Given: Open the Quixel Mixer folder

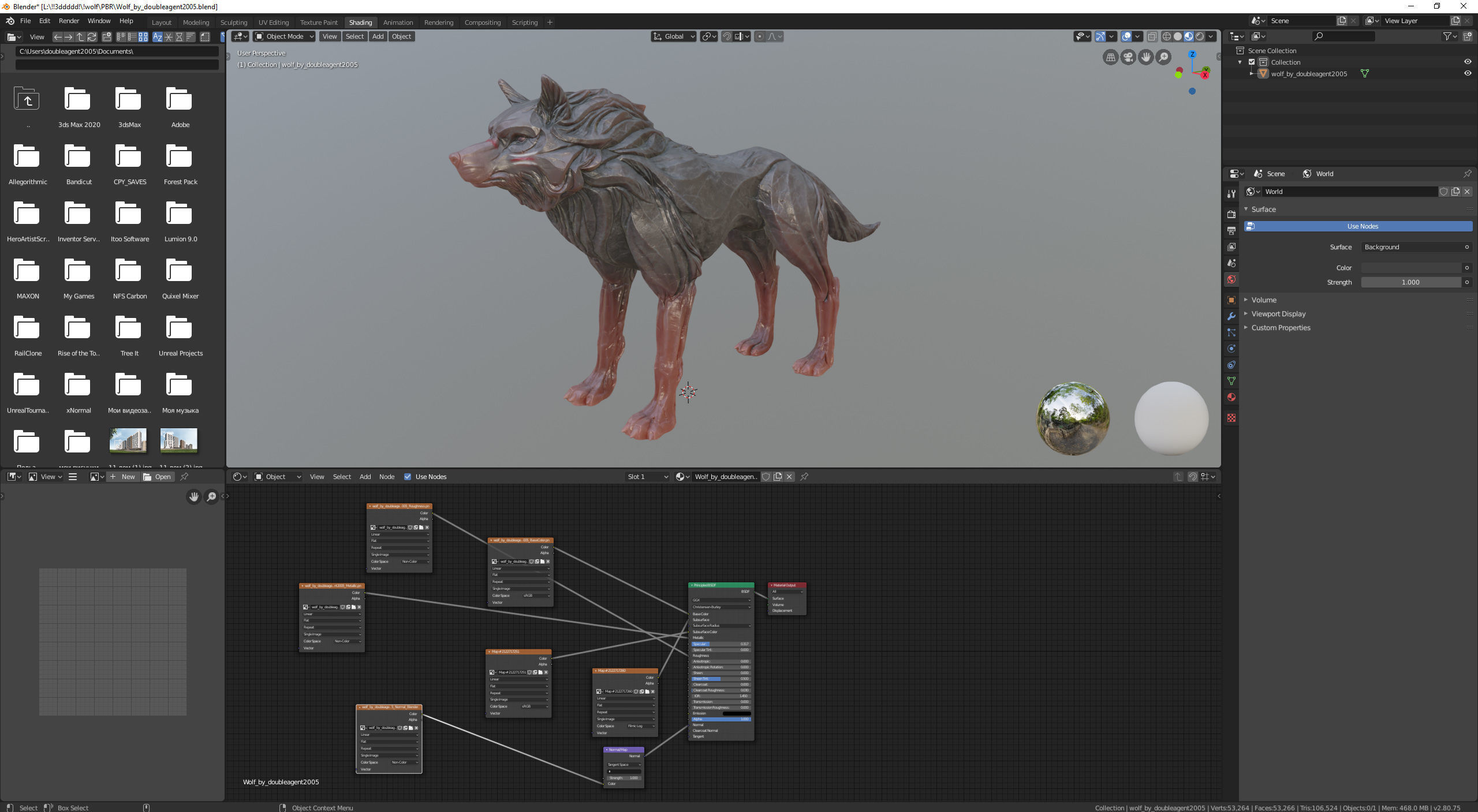Looking at the screenshot, I should [180, 278].
